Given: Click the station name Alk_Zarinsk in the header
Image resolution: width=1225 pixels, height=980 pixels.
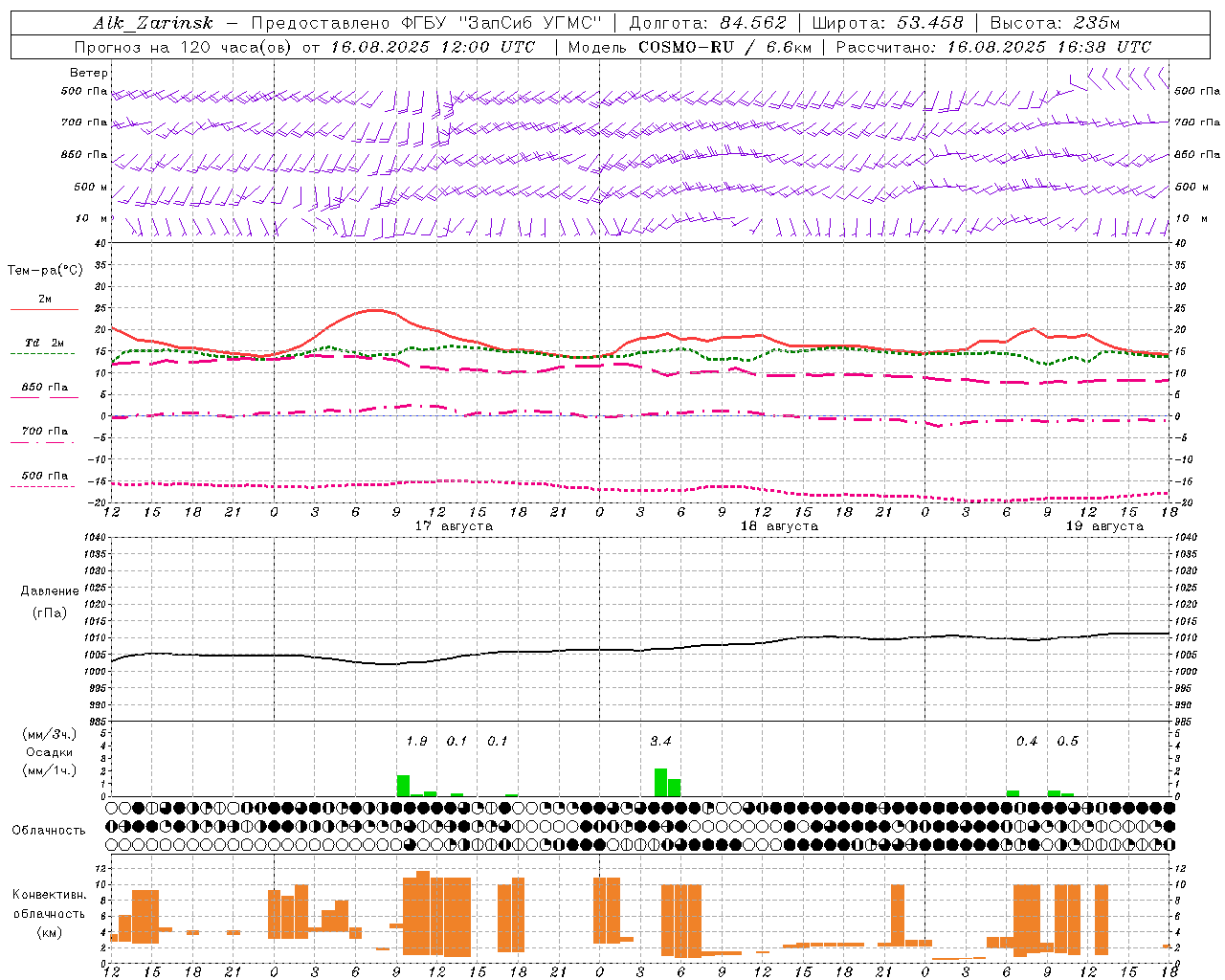Looking at the screenshot, I should (153, 23).
